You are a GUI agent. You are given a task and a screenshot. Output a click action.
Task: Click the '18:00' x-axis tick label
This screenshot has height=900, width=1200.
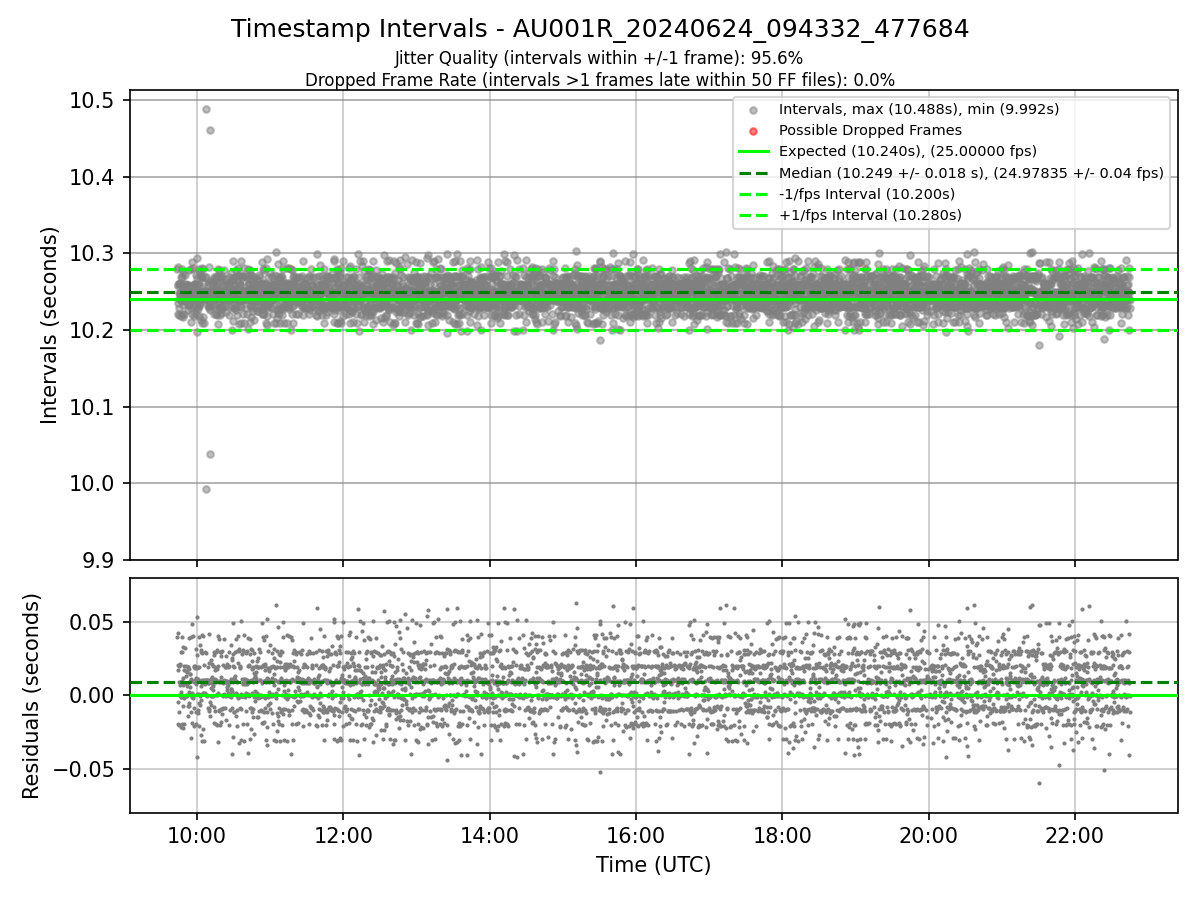782,834
